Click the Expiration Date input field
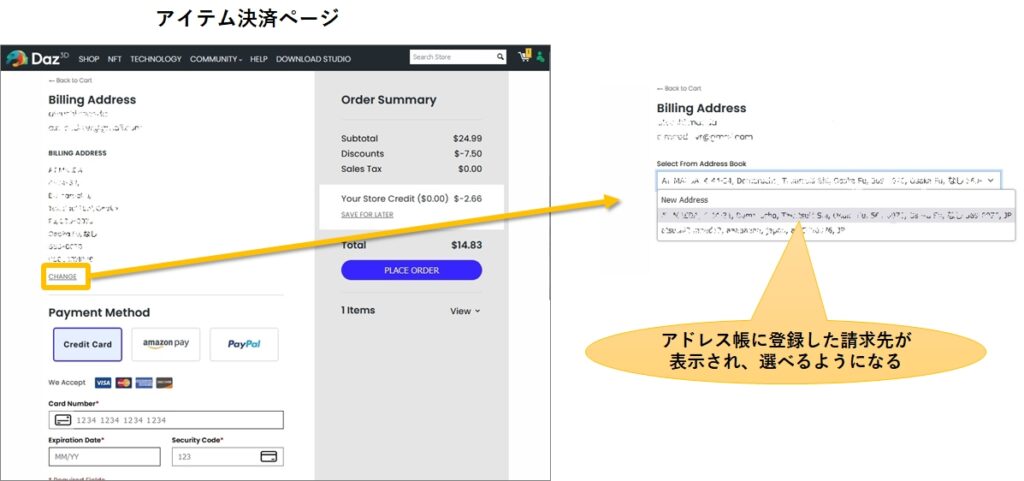1024x481 pixels. (104, 456)
